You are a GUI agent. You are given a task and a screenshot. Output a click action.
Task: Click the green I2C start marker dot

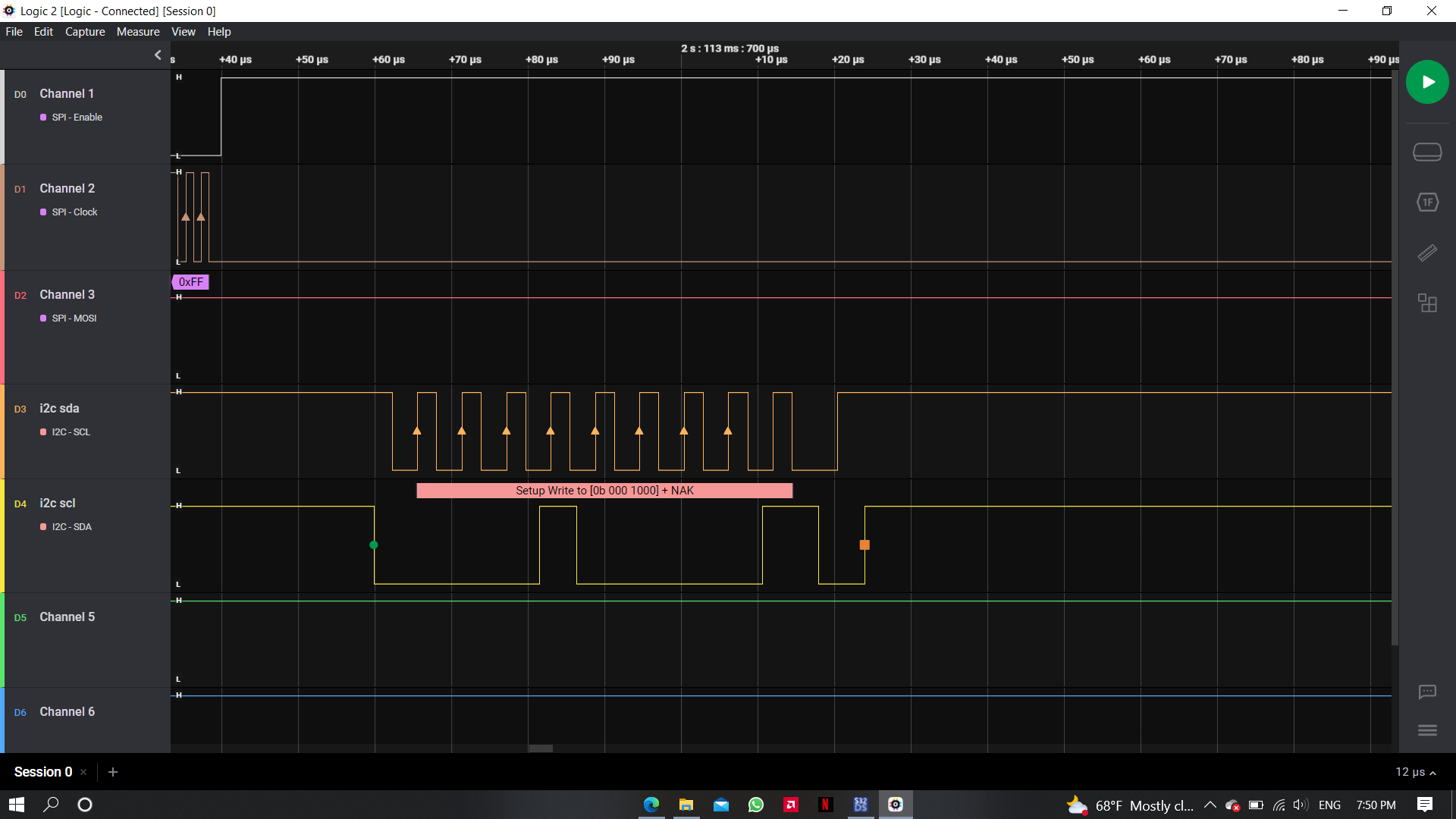tap(374, 545)
